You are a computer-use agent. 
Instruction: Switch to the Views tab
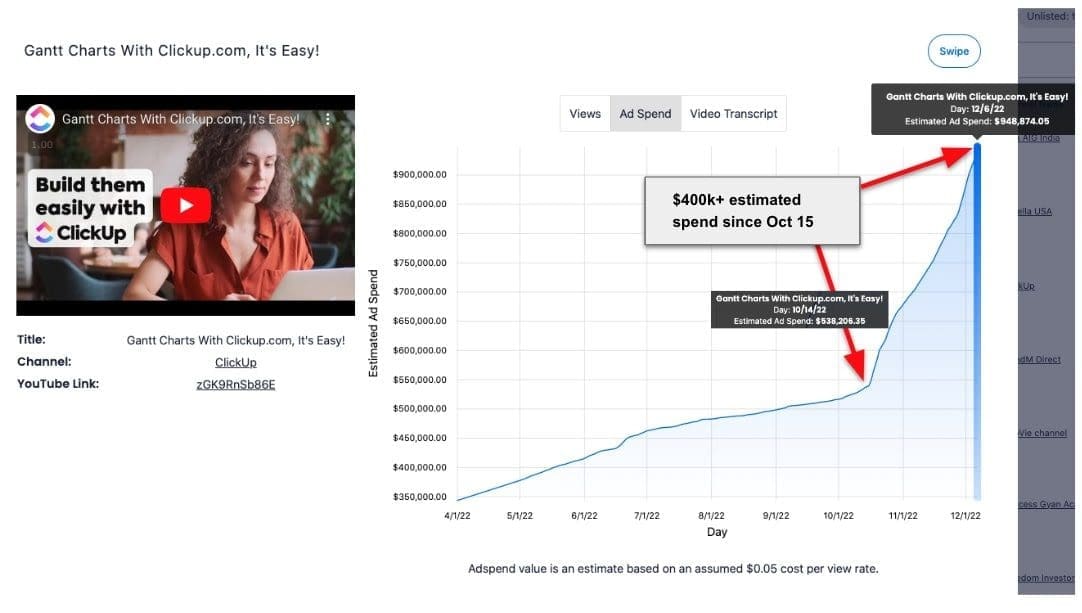[x=585, y=114]
